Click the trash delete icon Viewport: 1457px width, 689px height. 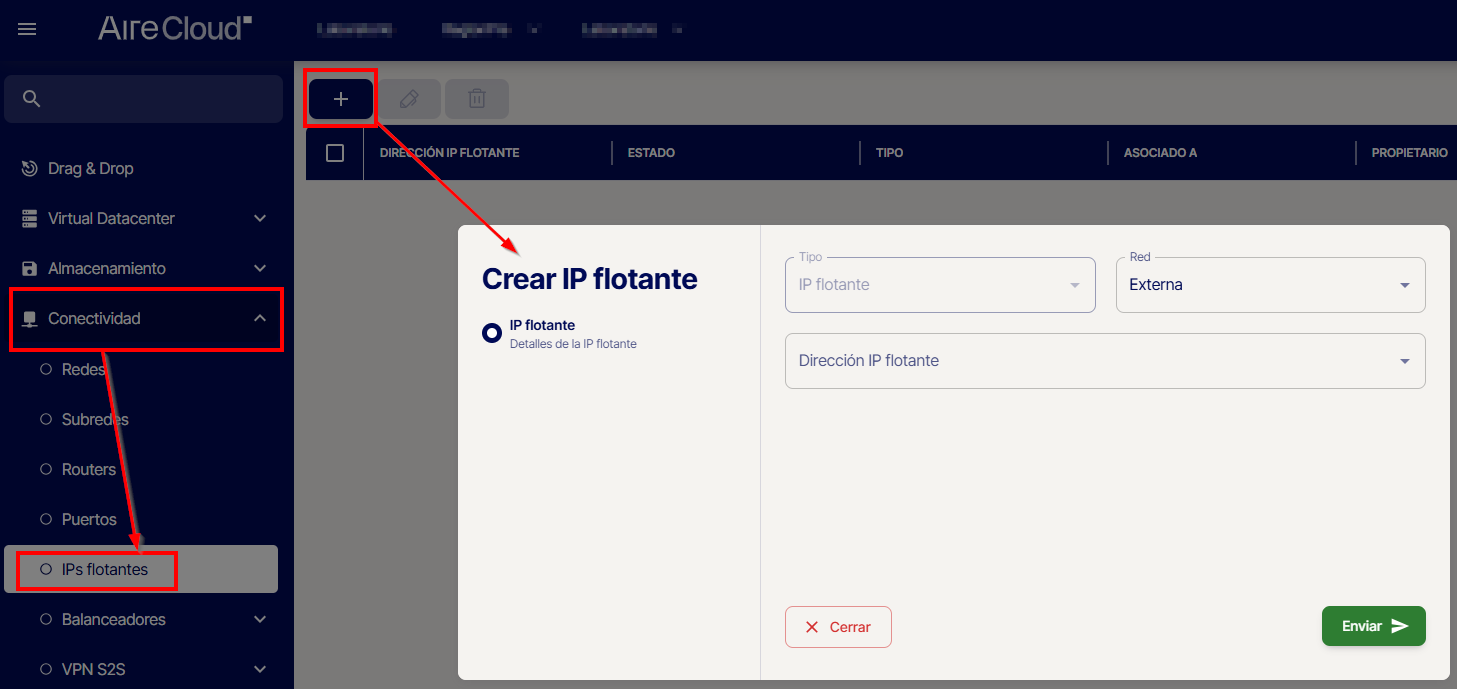[x=477, y=99]
